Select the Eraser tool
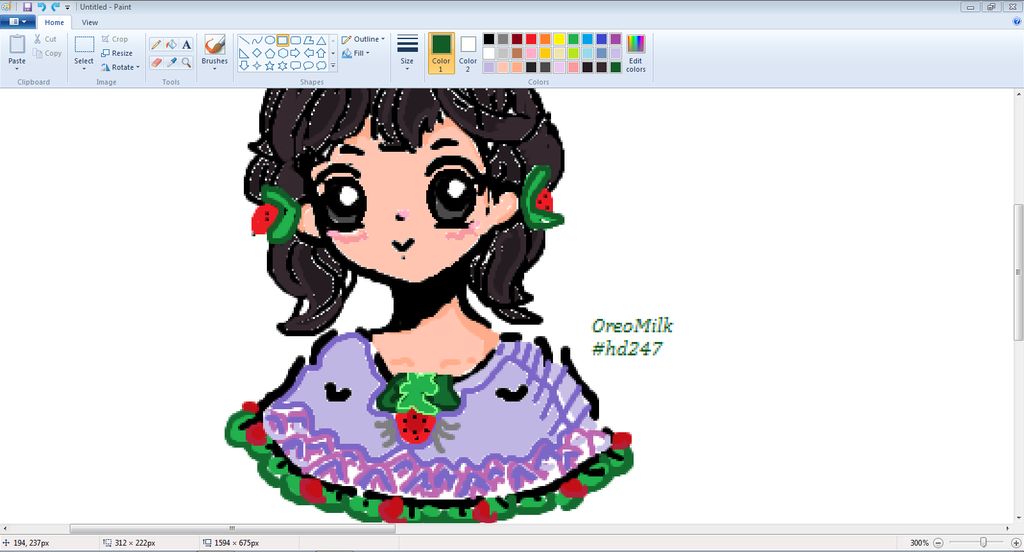The image size is (1024, 552). 156,63
